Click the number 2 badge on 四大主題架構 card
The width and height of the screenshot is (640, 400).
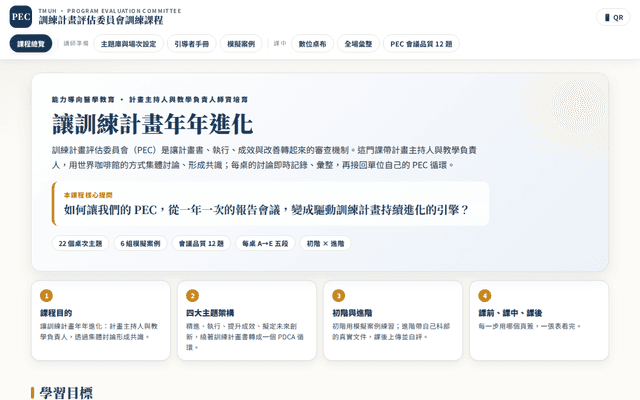(x=192, y=296)
